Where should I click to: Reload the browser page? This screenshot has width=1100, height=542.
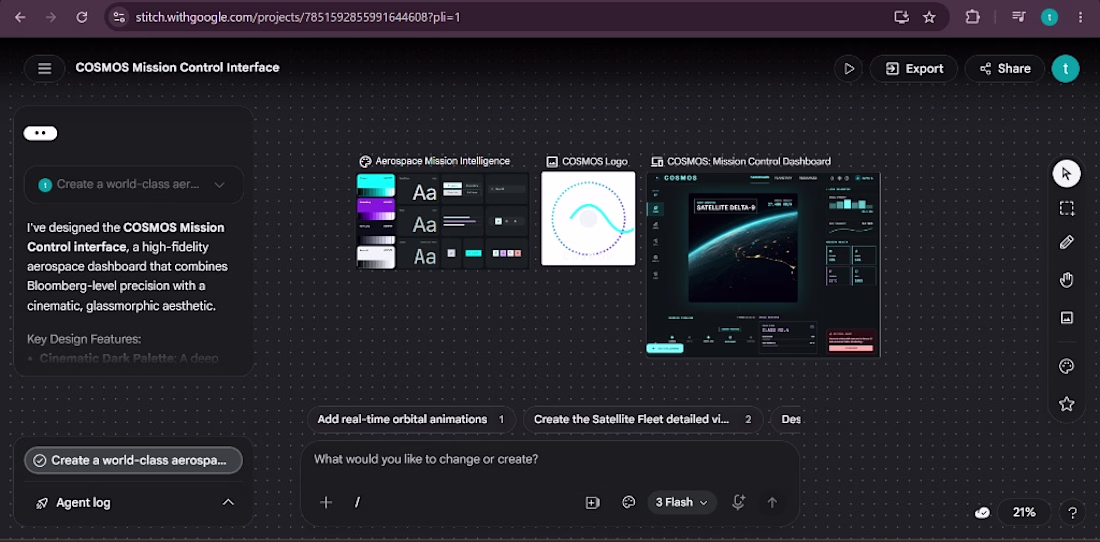click(81, 17)
